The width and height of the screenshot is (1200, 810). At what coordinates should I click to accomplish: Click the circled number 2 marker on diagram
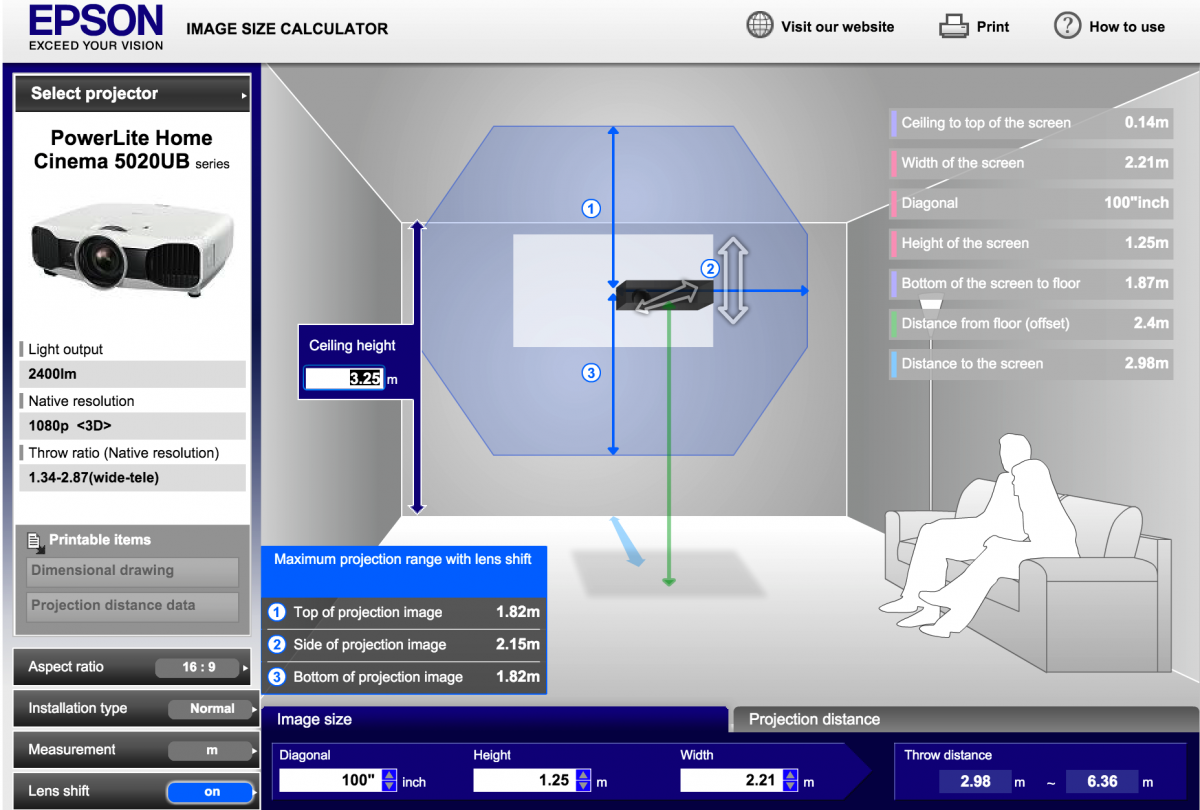(709, 268)
